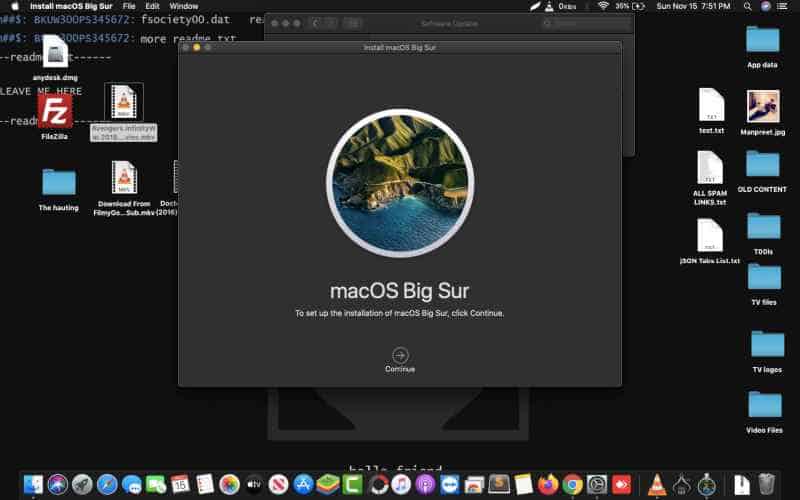Open Sublime Text from the dock
The height and width of the screenshot is (500, 800).
tap(499, 484)
